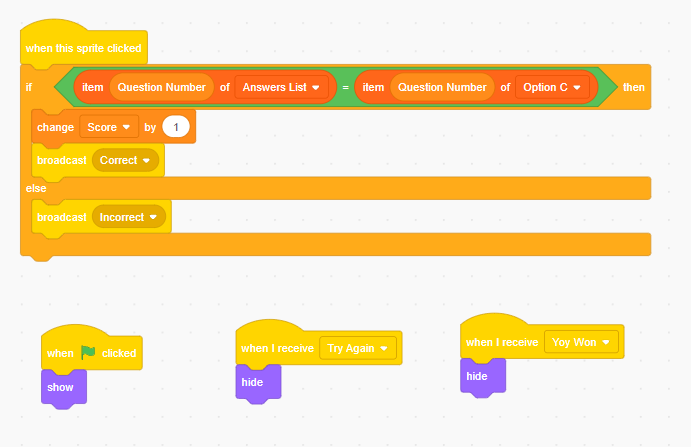Click 'when I receive' on Yoy Won block
This screenshot has width=691, height=447.
click(502, 342)
